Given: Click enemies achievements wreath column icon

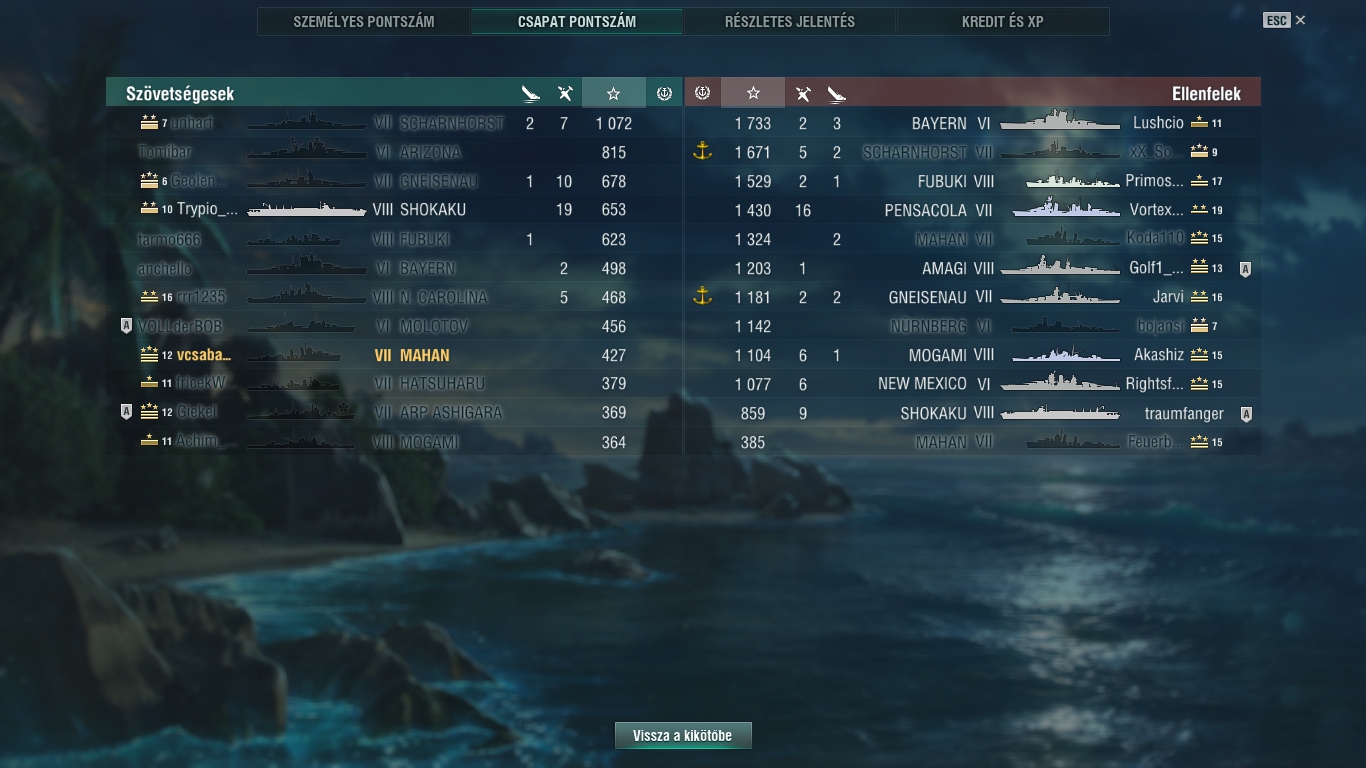Looking at the screenshot, I should pyautogui.click(x=702, y=93).
